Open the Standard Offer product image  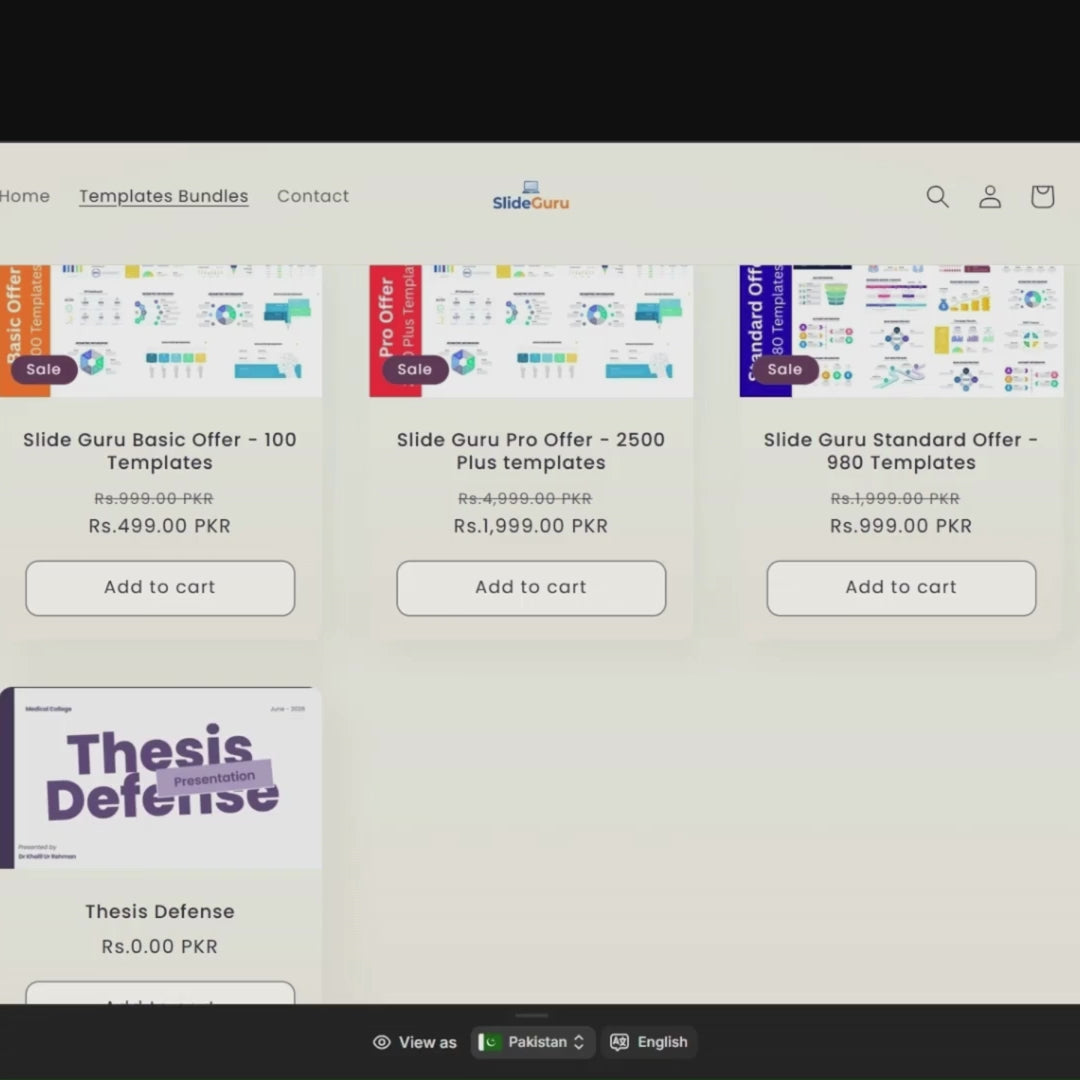(x=901, y=331)
